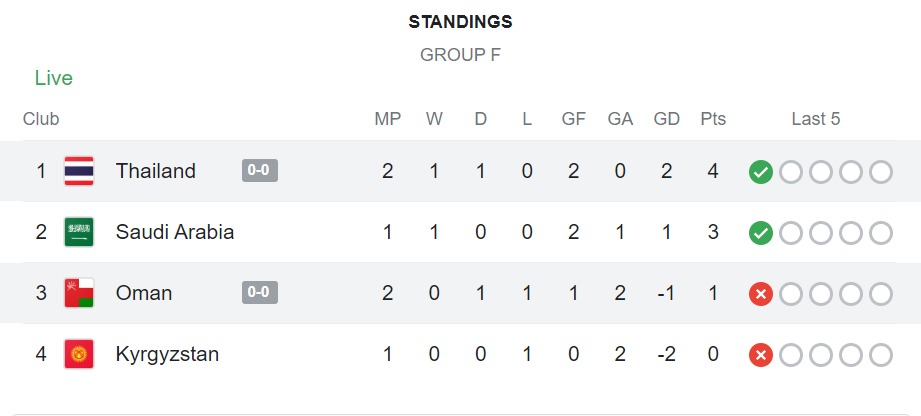Click Oman's red loss X icon

pos(761,294)
